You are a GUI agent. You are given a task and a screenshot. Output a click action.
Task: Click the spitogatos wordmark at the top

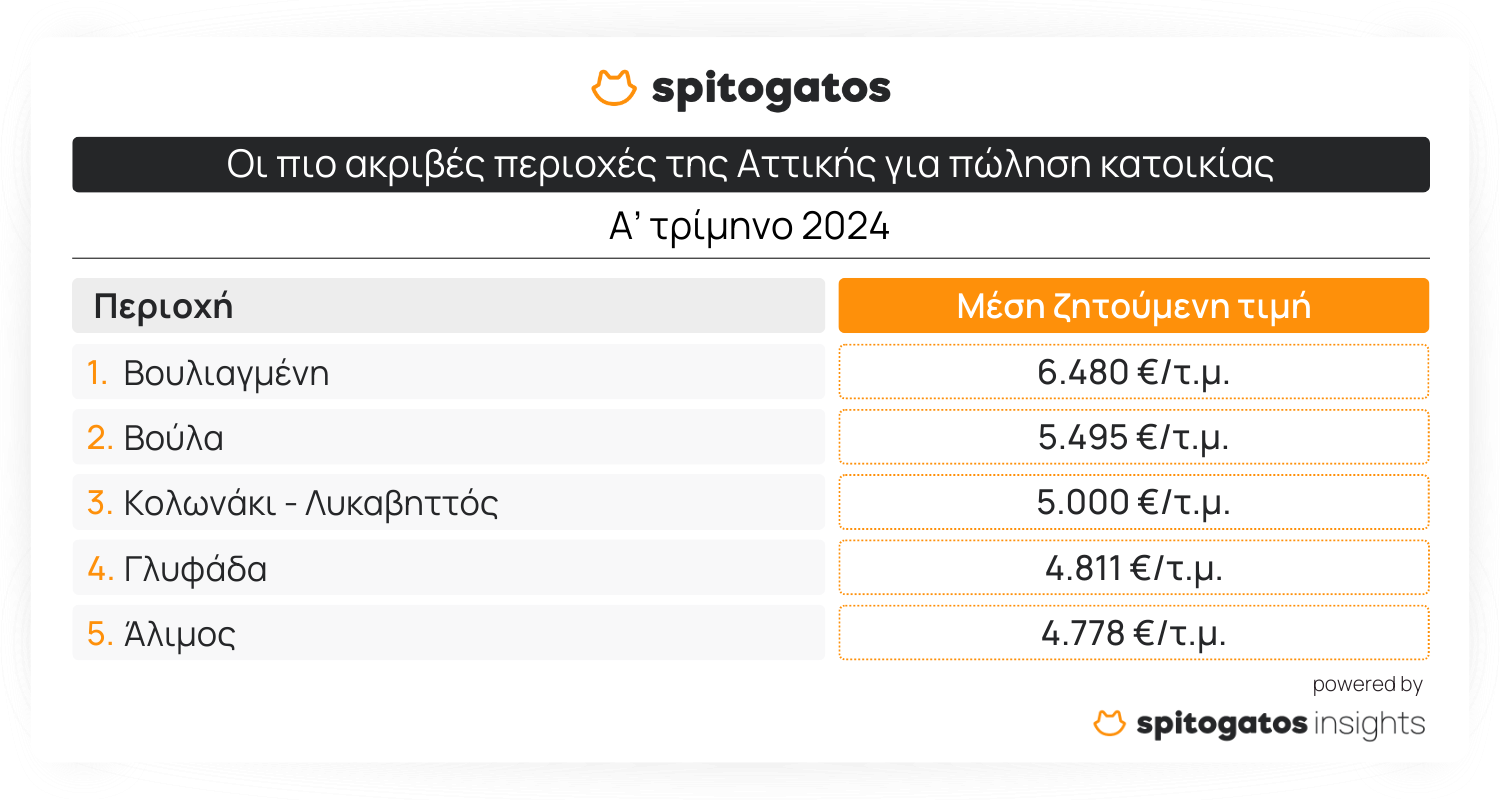[x=770, y=89]
